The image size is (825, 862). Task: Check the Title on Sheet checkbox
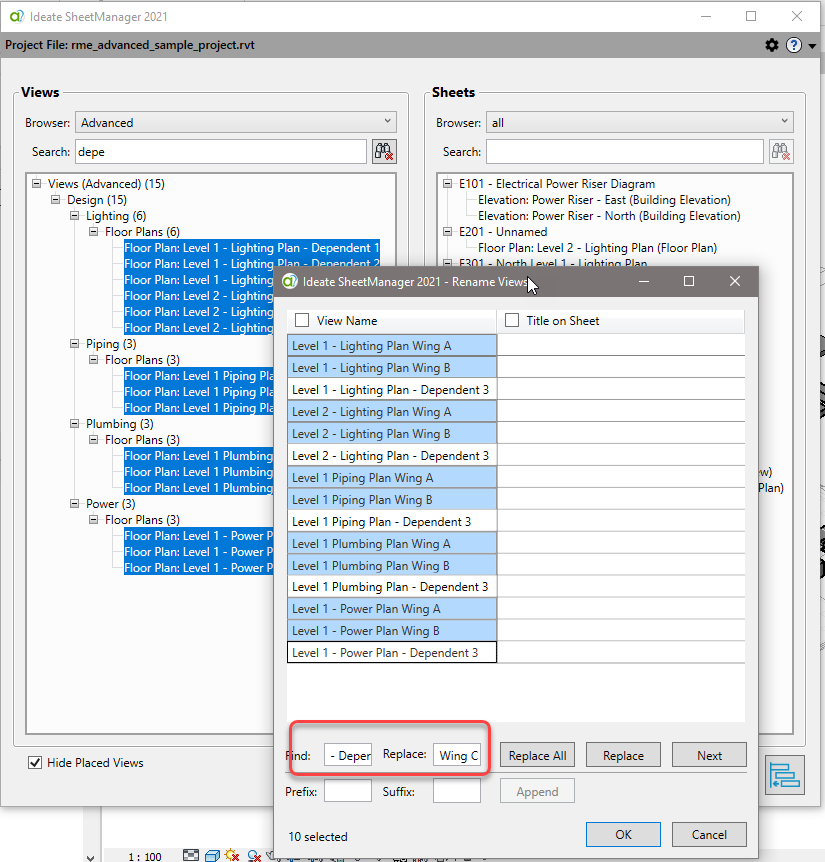[510, 318]
